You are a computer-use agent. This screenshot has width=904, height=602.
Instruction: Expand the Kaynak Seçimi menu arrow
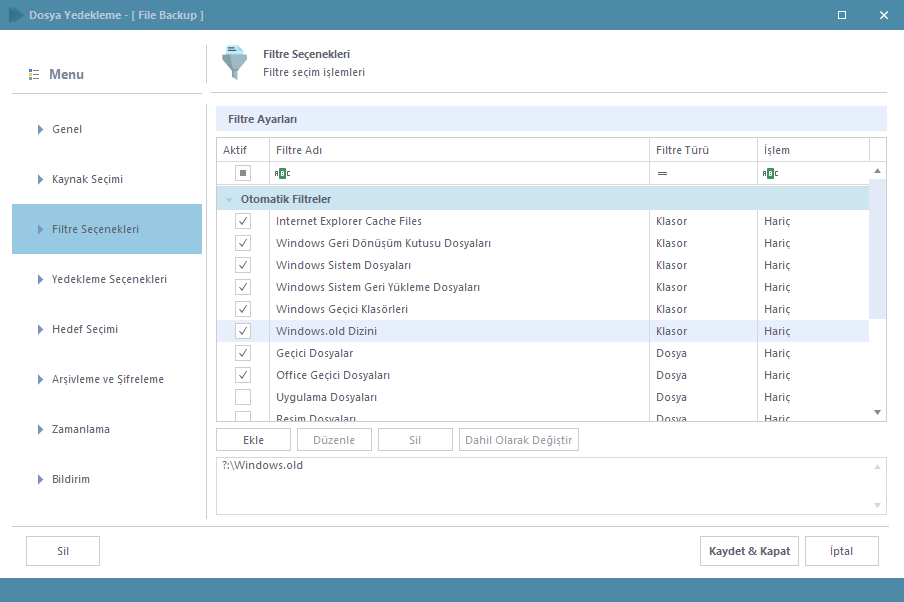41,179
